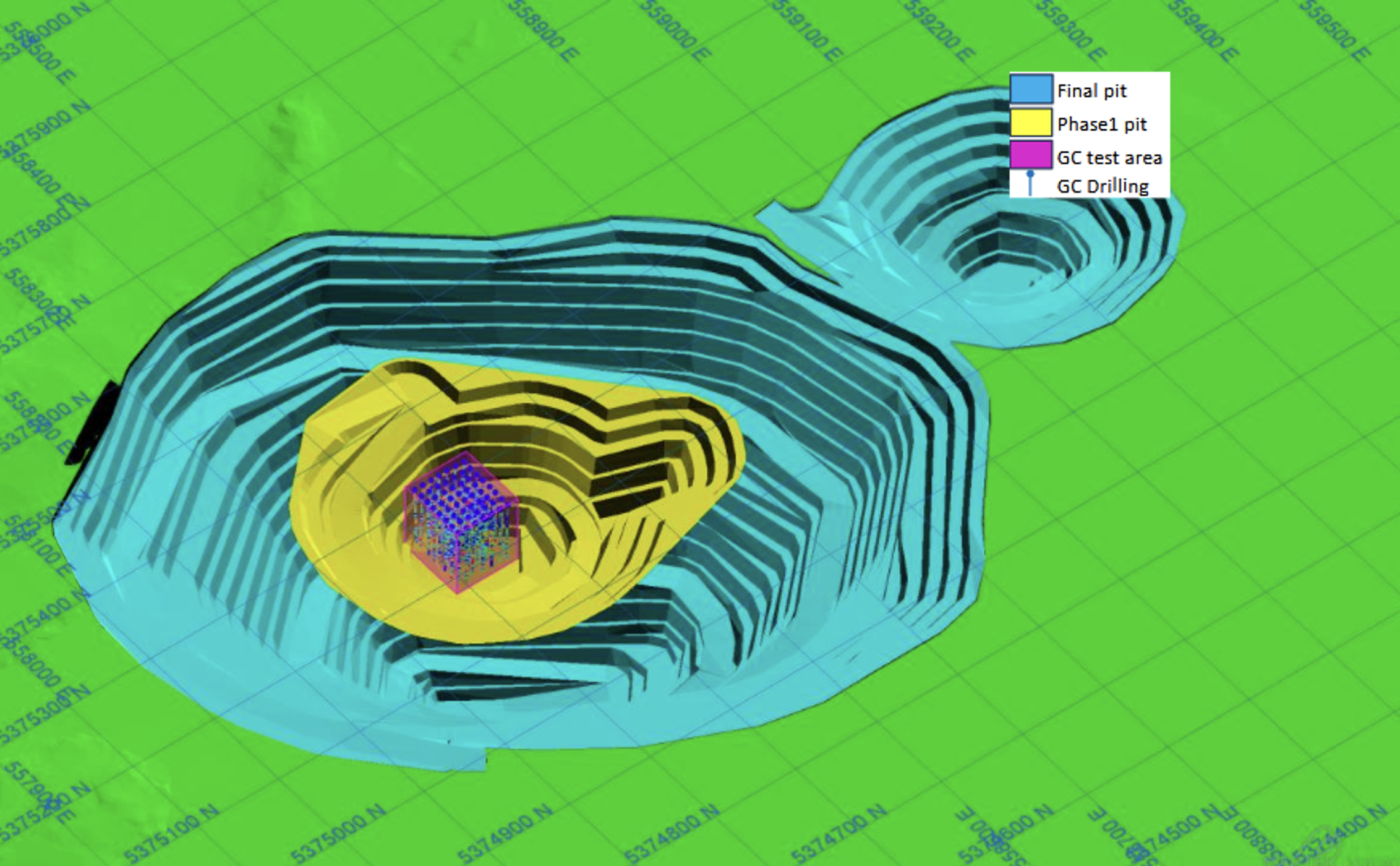Select the Phase1 pit legend label

[x=1102, y=124]
